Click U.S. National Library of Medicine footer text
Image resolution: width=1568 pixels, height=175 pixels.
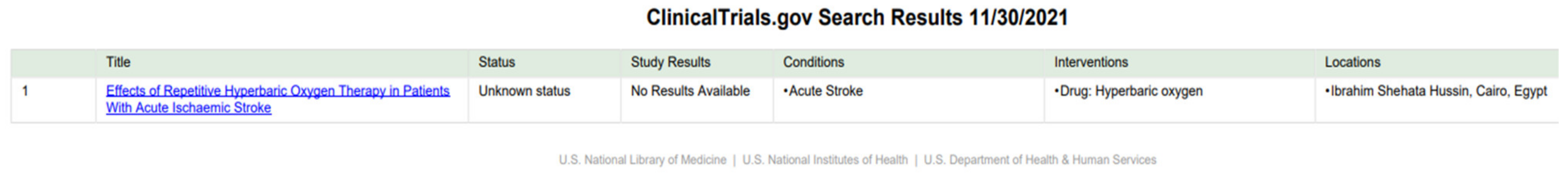[x=642, y=160]
